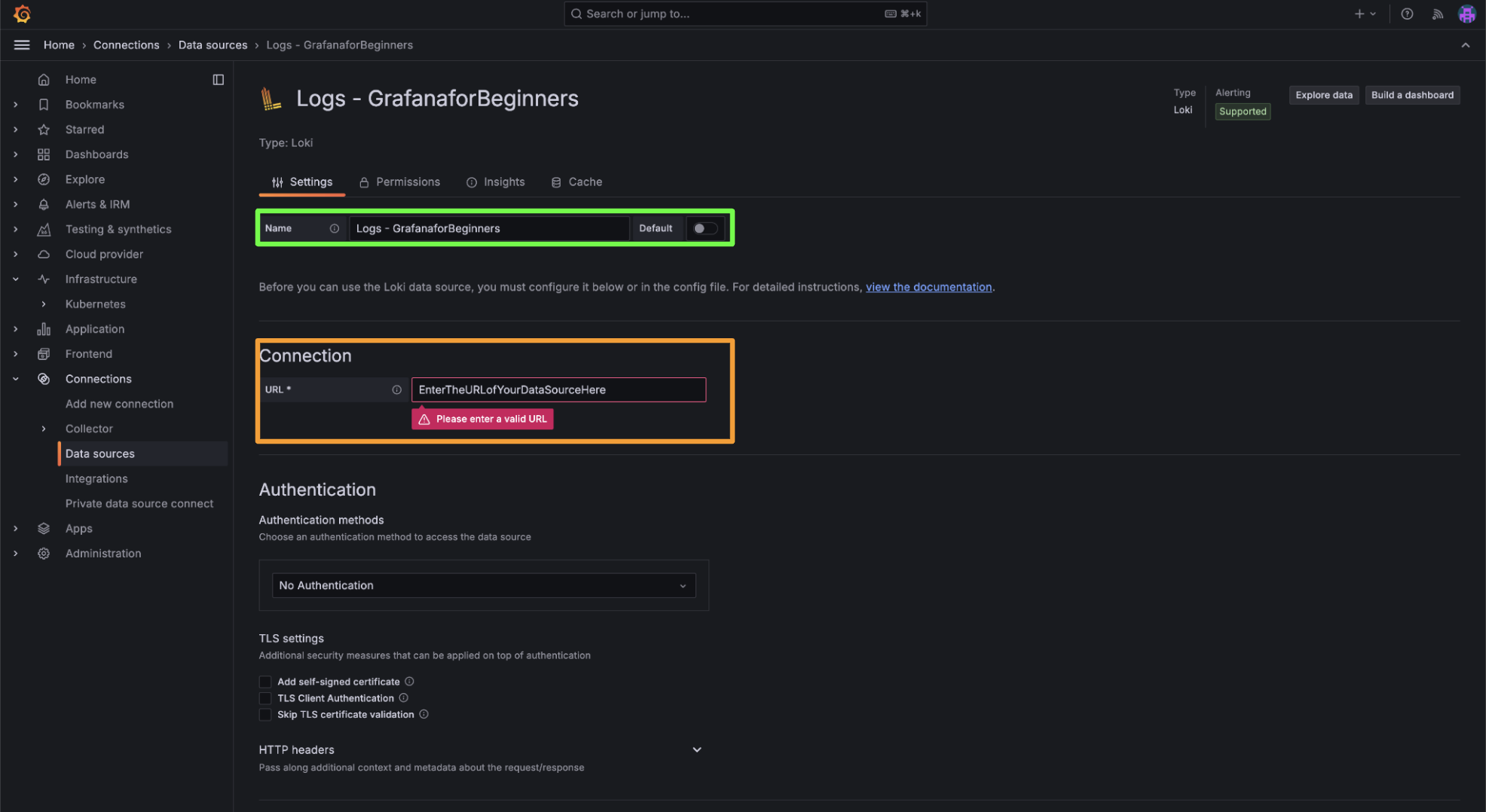Toggle the hamburger menu icon
The width and height of the screenshot is (1486, 812).
[22, 45]
